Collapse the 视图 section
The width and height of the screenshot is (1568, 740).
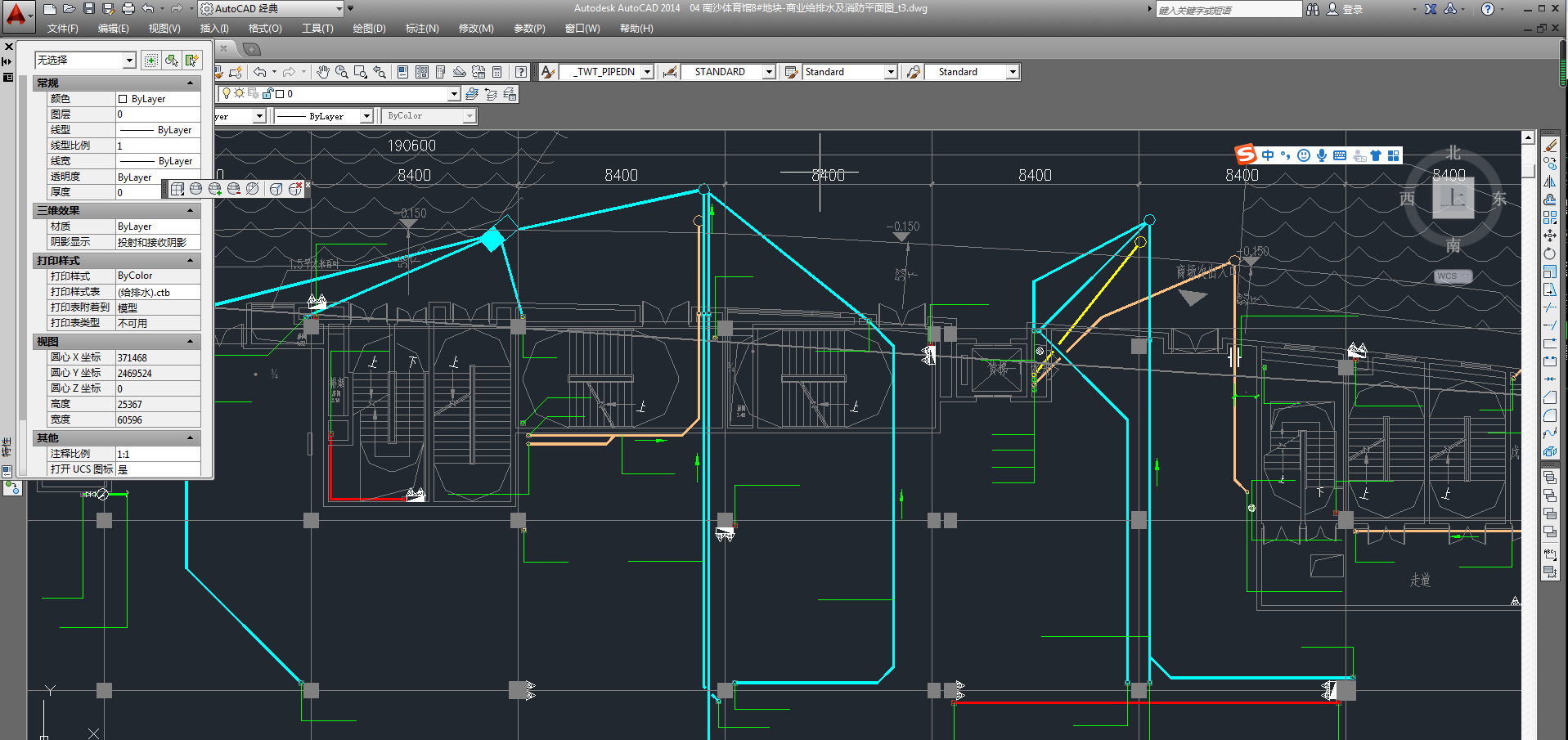191,342
